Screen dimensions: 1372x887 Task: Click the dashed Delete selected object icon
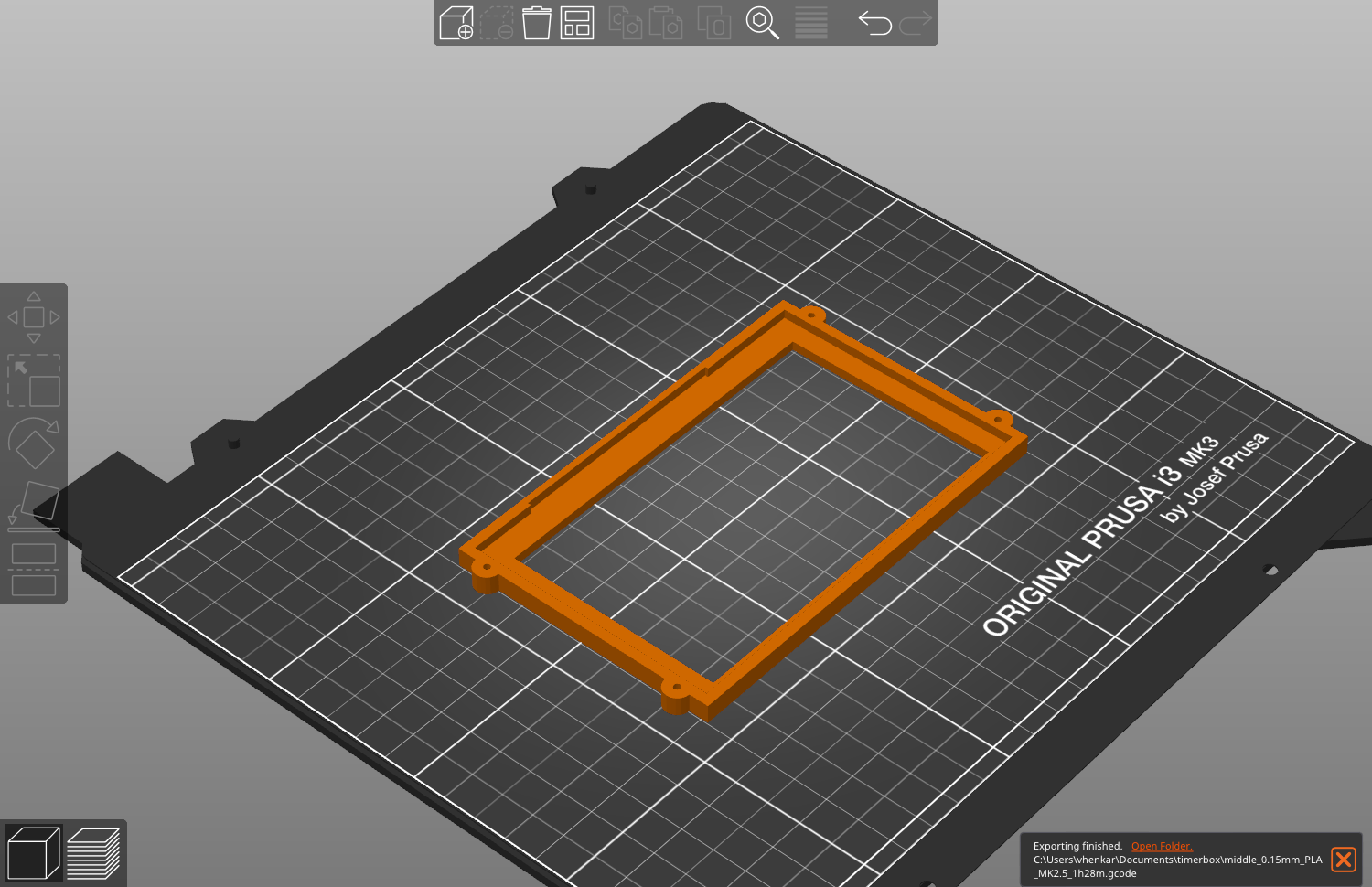497,23
